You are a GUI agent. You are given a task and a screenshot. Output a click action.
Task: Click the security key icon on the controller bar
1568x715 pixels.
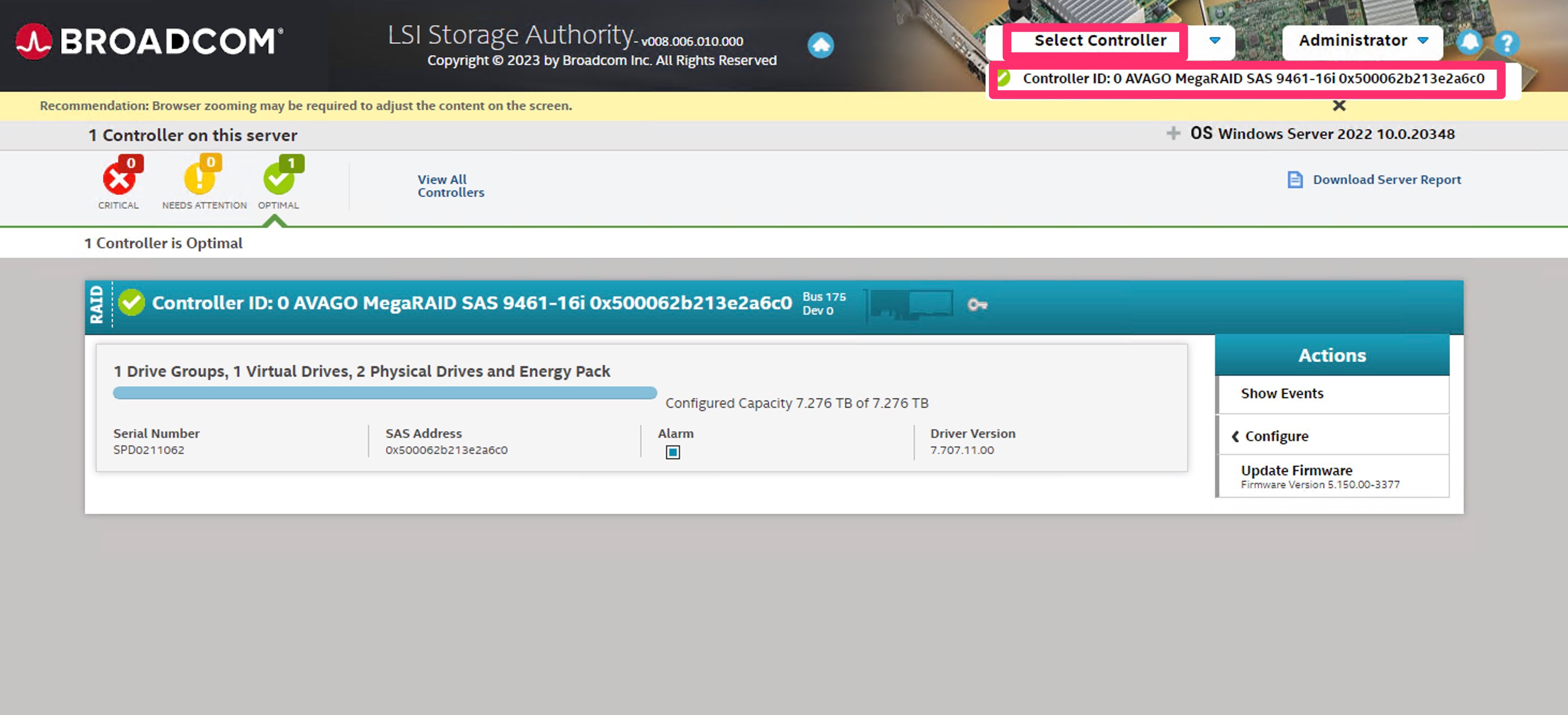pyautogui.click(x=977, y=304)
